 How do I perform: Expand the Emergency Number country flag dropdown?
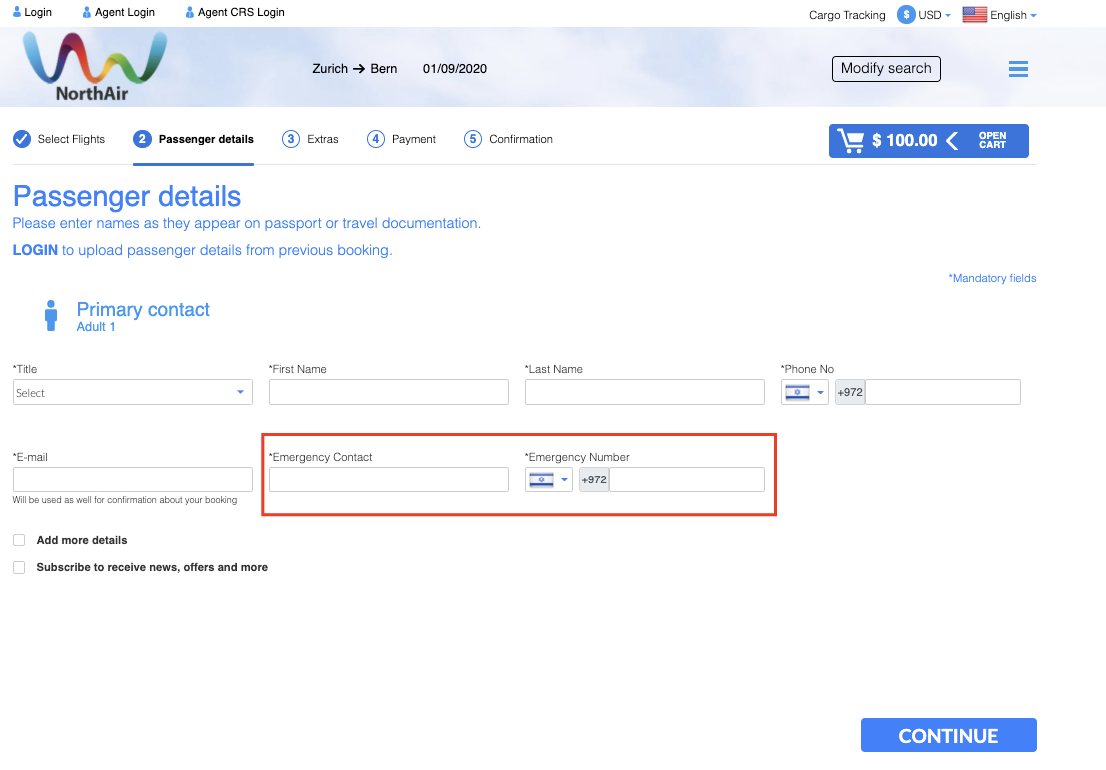click(549, 480)
